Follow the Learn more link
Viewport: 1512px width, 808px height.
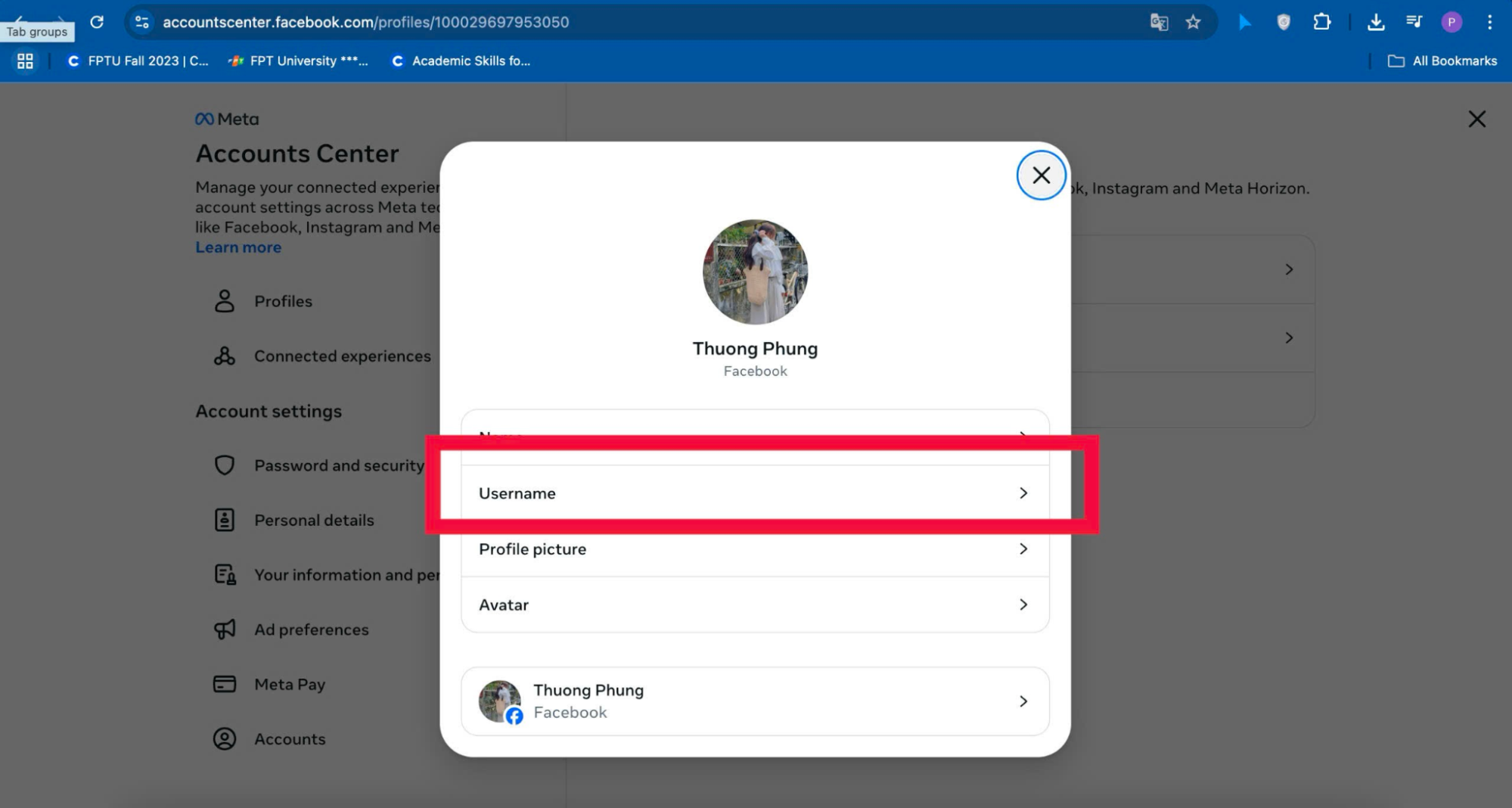click(x=238, y=247)
